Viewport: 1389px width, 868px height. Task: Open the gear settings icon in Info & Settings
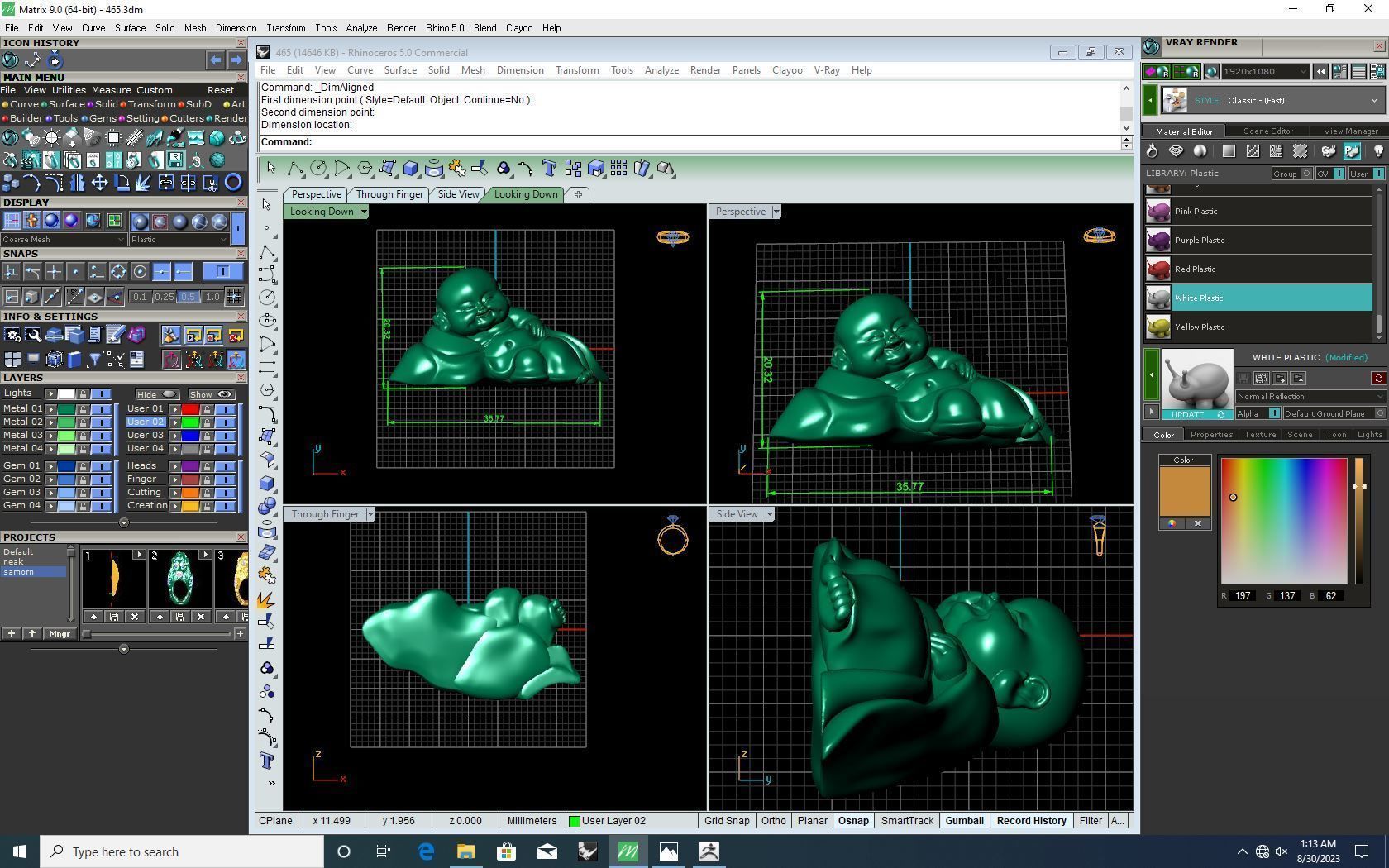12,335
